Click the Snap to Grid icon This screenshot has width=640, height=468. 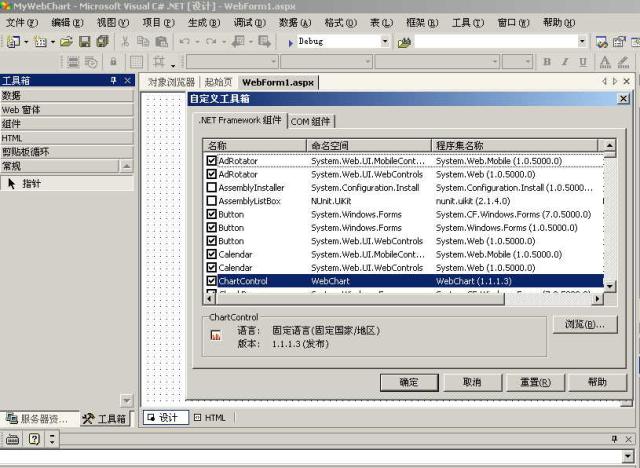(159, 62)
